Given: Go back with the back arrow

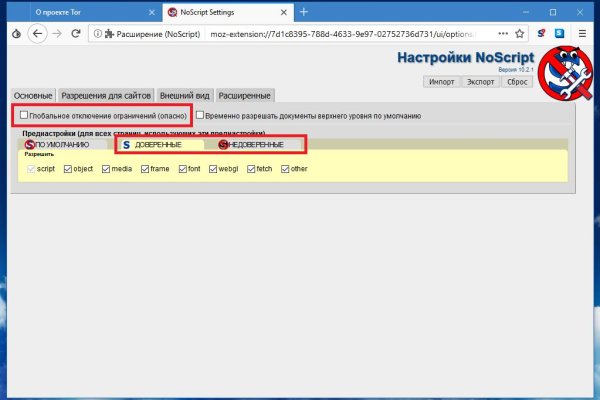Looking at the screenshot, I should [38, 33].
